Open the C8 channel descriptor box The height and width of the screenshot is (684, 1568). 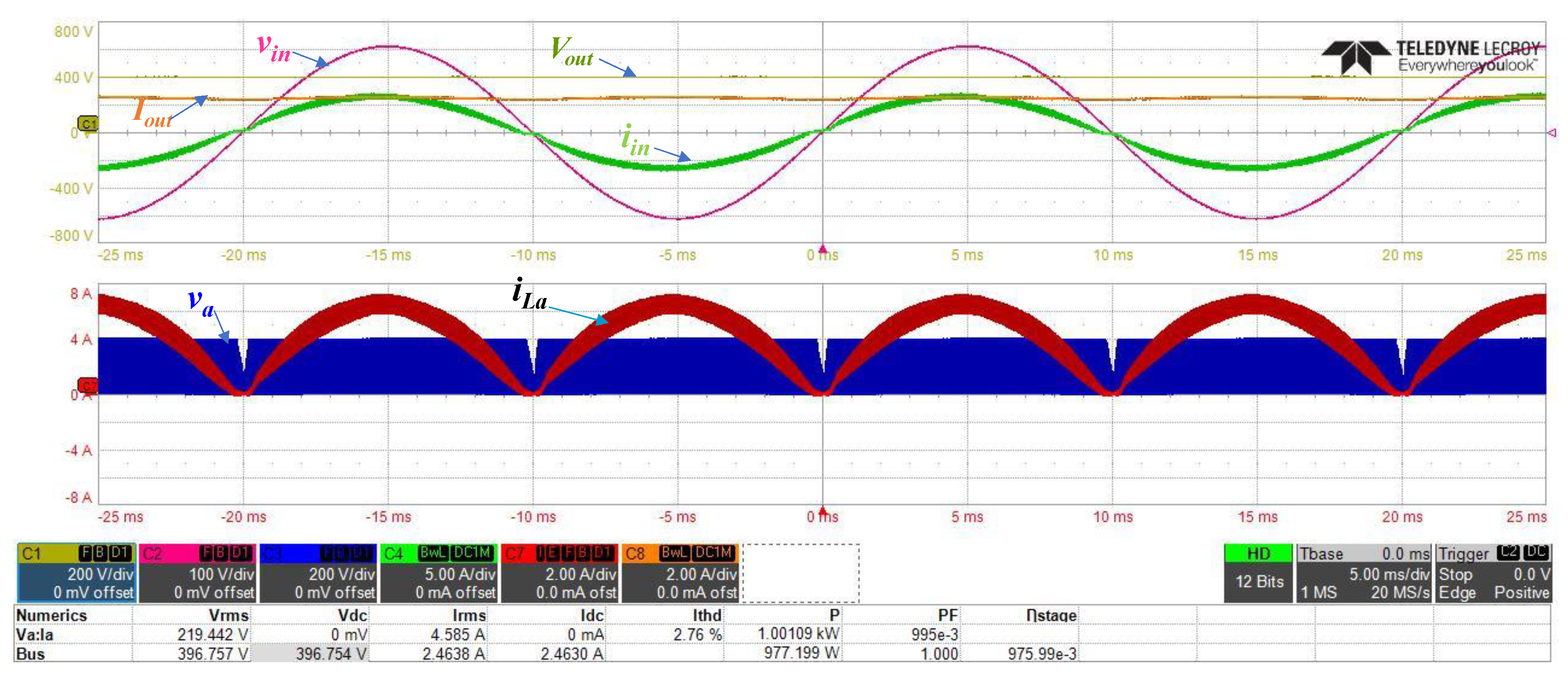tap(682, 572)
